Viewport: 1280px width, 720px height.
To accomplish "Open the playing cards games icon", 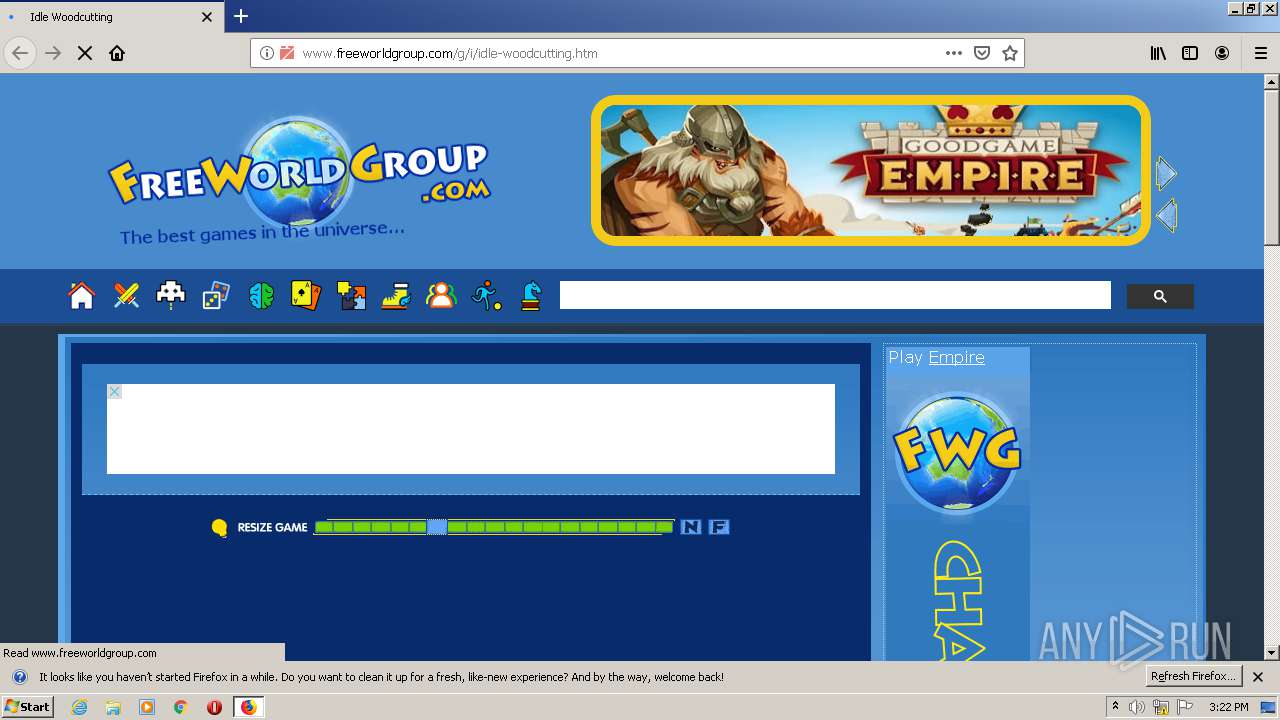I will pos(306,296).
